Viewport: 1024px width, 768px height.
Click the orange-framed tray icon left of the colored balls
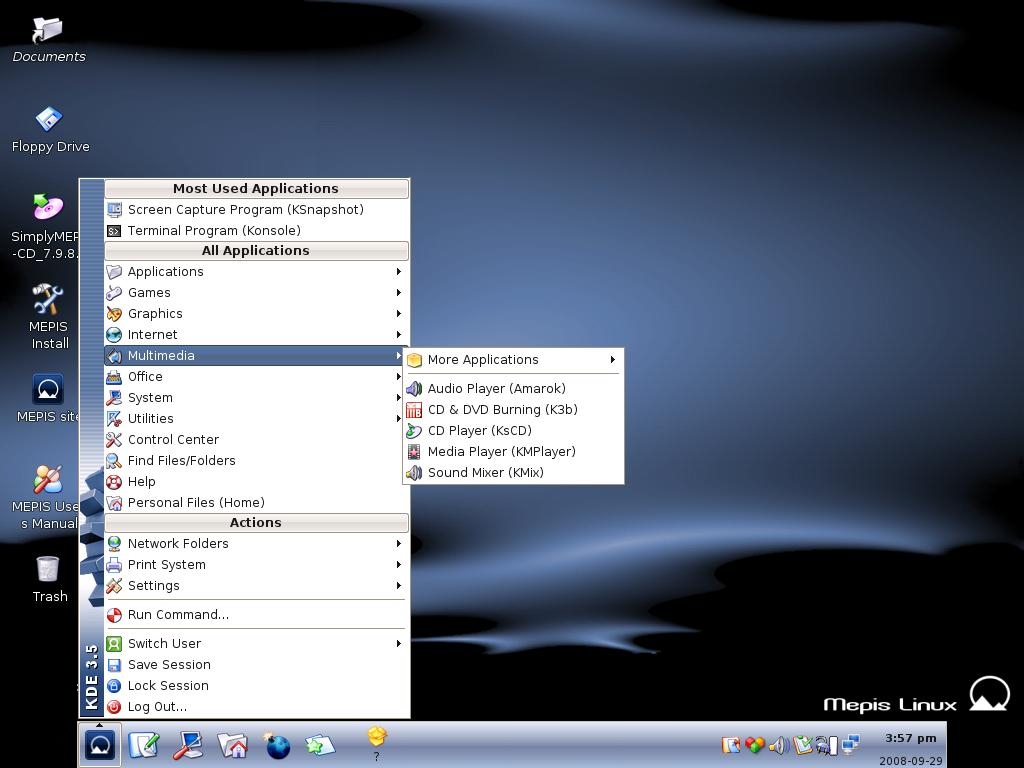pos(731,744)
